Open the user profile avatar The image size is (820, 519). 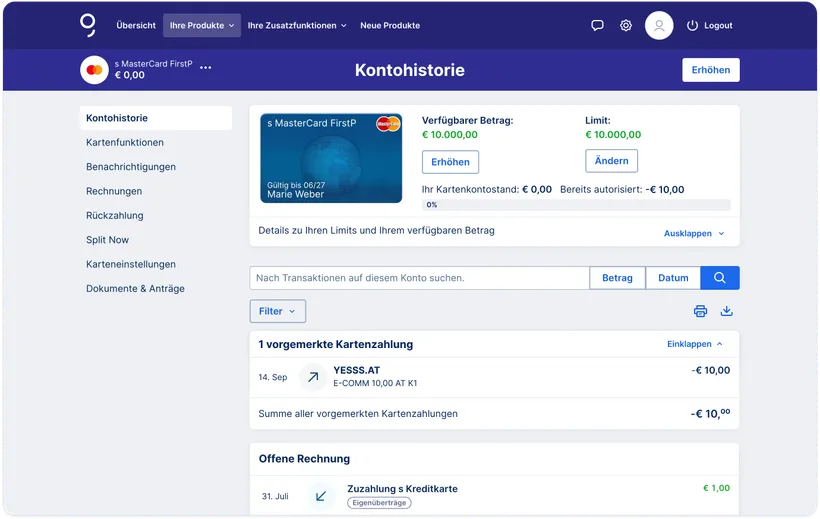658,25
